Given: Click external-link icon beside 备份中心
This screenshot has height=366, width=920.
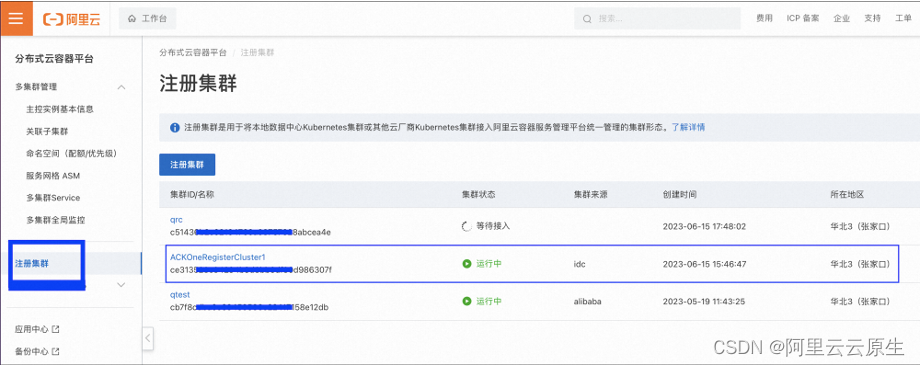Looking at the screenshot, I should tap(56, 352).
